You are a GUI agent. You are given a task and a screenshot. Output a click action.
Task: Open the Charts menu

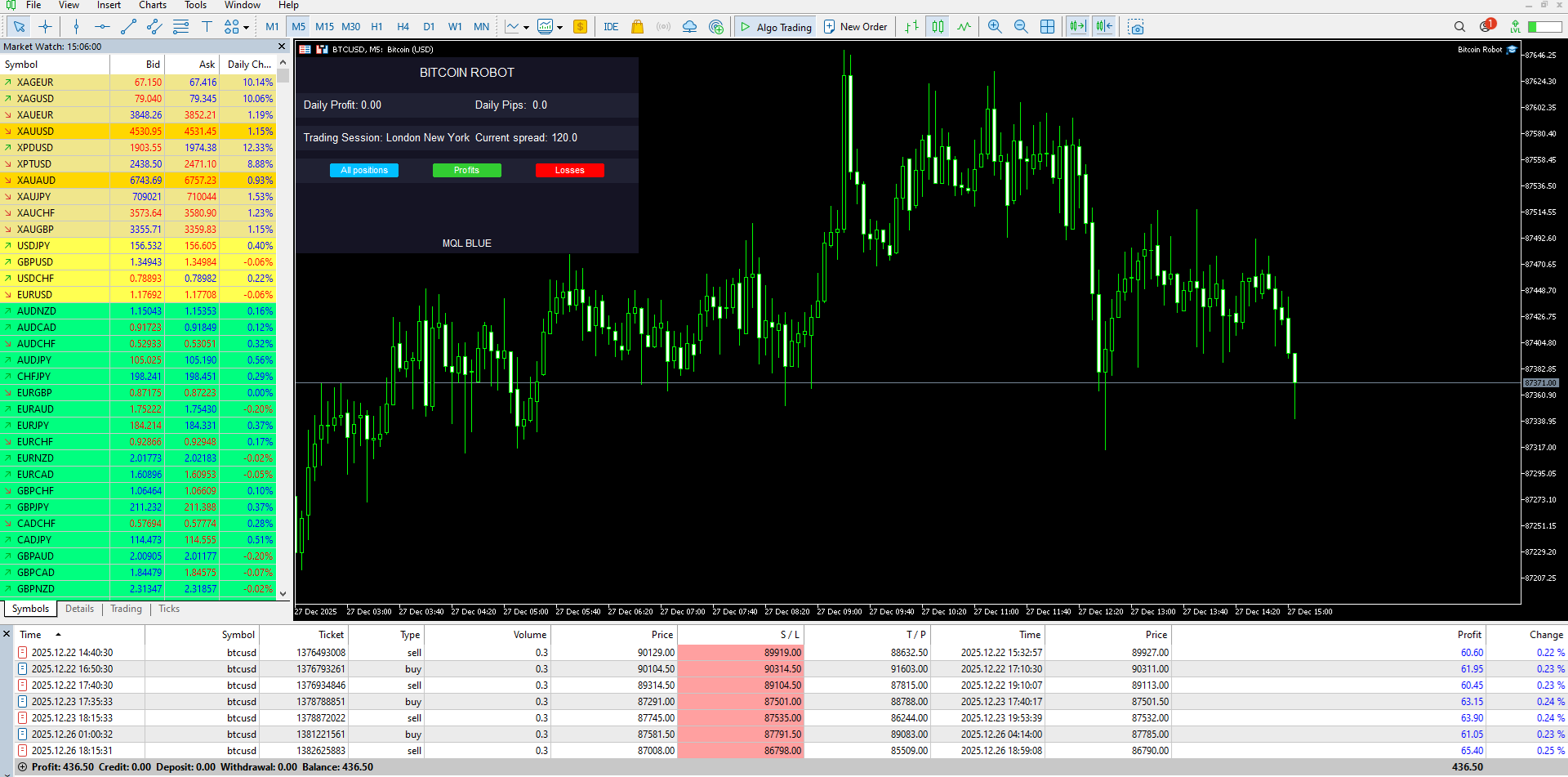tap(153, 5)
